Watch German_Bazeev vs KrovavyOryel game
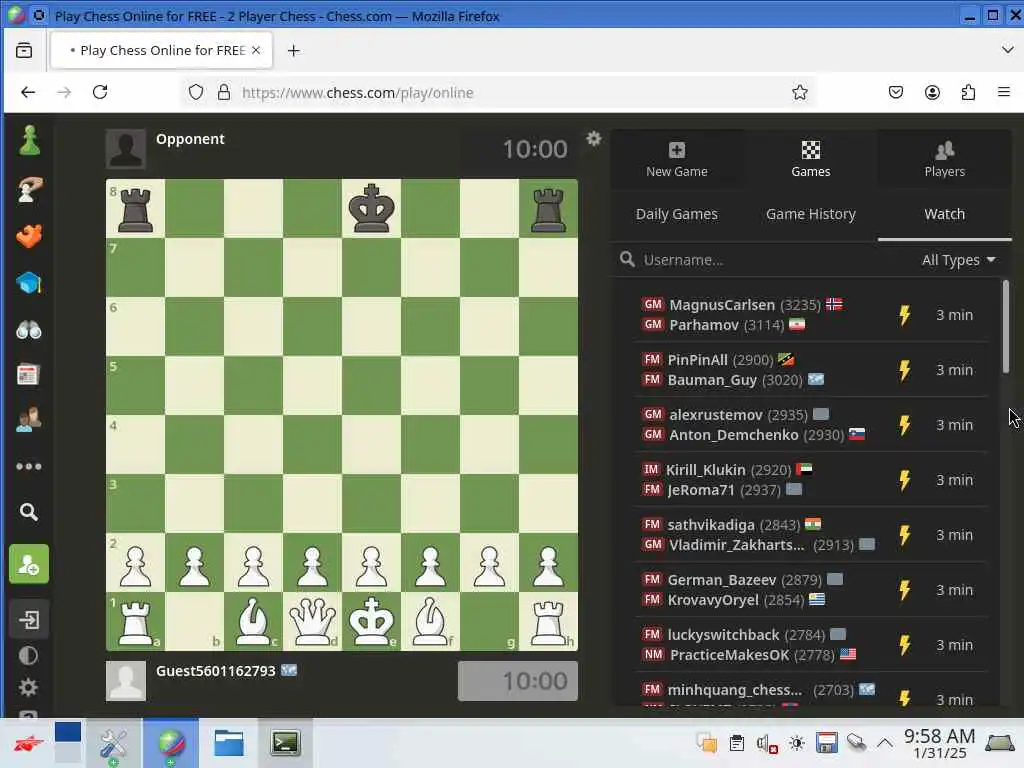The image size is (1024, 768). pyautogui.click(x=810, y=590)
